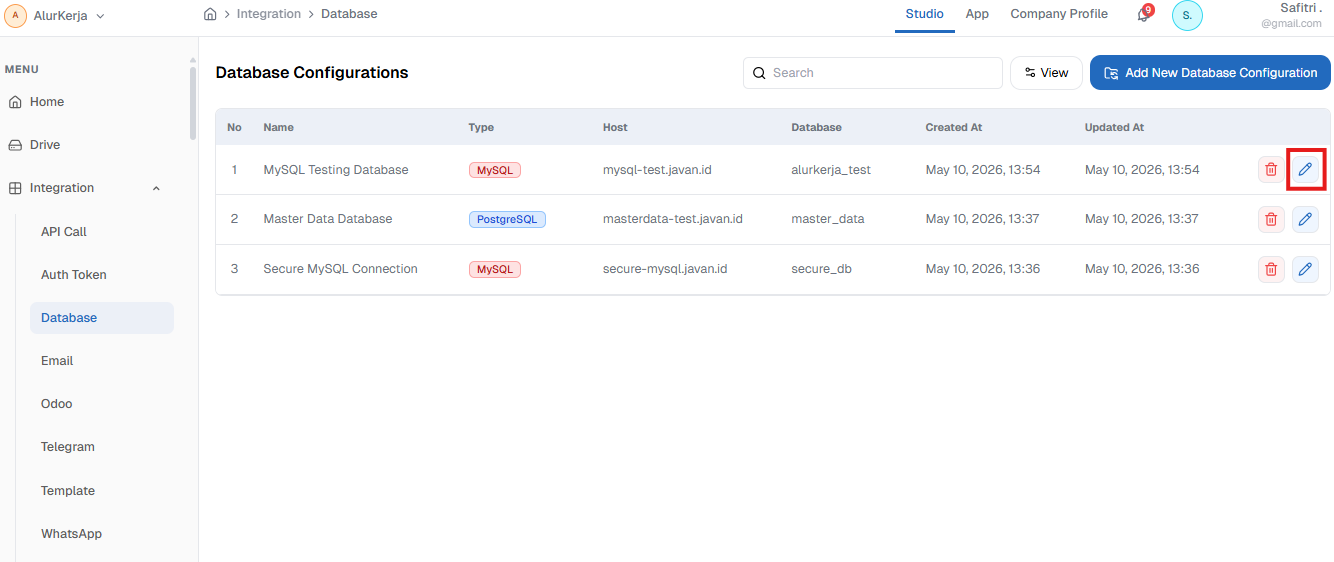Click the Type column header
The height and width of the screenshot is (562, 1334).
(x=481, y=127)
